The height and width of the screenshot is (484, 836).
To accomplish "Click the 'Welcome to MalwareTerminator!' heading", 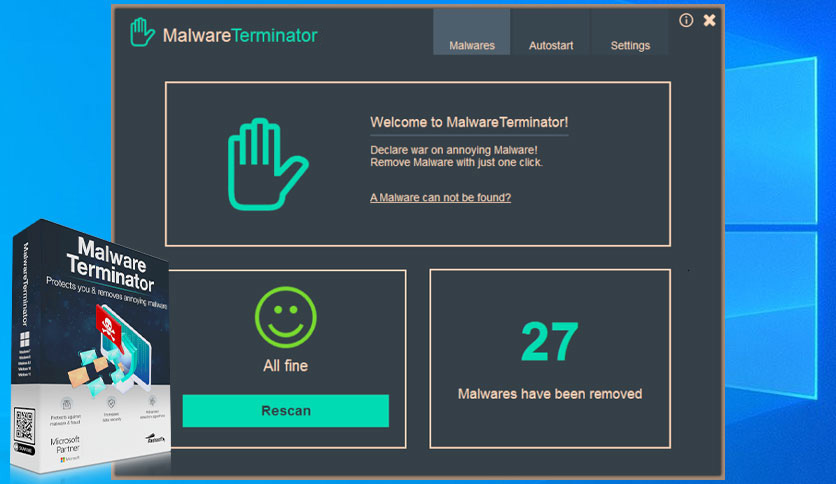I will [x=469, y=122].
